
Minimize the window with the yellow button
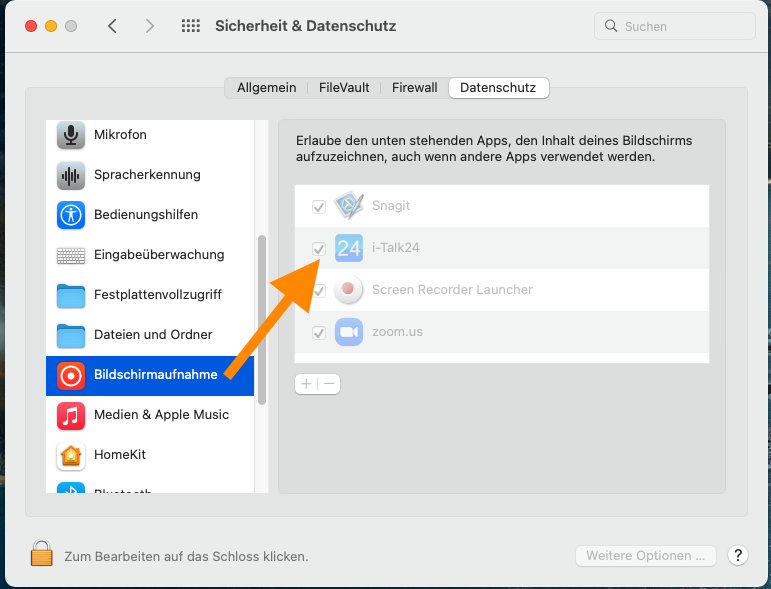(x=51, y=26)
